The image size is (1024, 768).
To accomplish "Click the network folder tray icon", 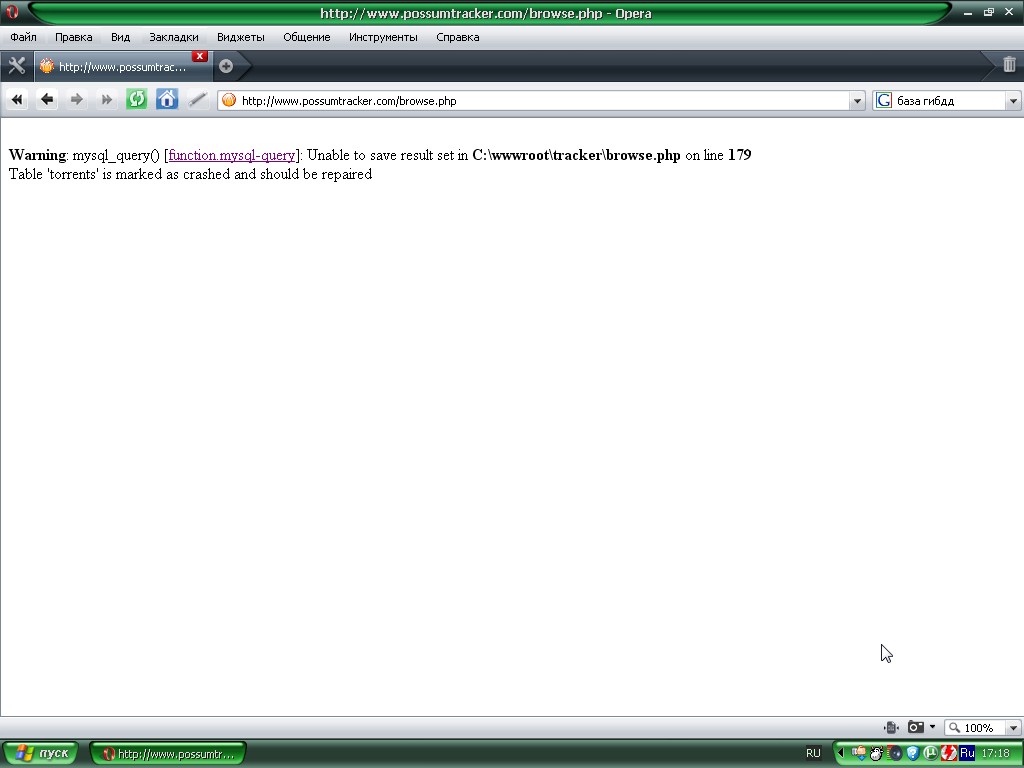I will pyautogui.click(x=859, y=753).
